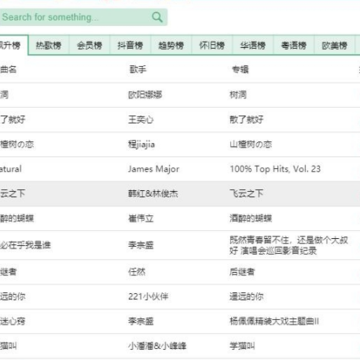Viewport: 360px width, 360px height.
Task: Click the 专辑 column header
Action: (240, 69)
